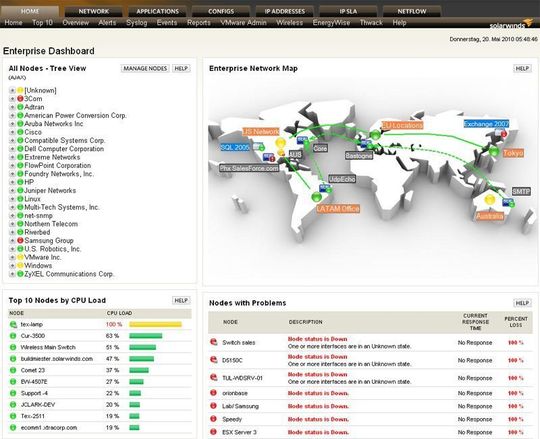Screen dimensions: 540x439
Task: Click the SMTP application icon on map
Action: pos(508,203)
